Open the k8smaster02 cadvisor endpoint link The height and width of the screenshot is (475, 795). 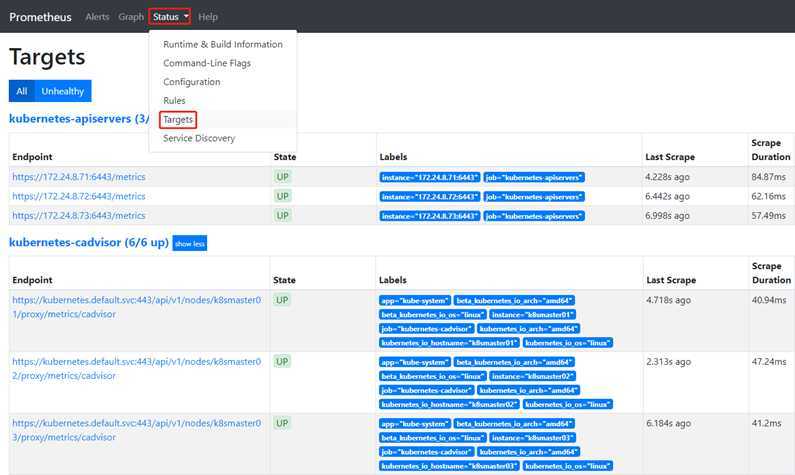[136, 368]
